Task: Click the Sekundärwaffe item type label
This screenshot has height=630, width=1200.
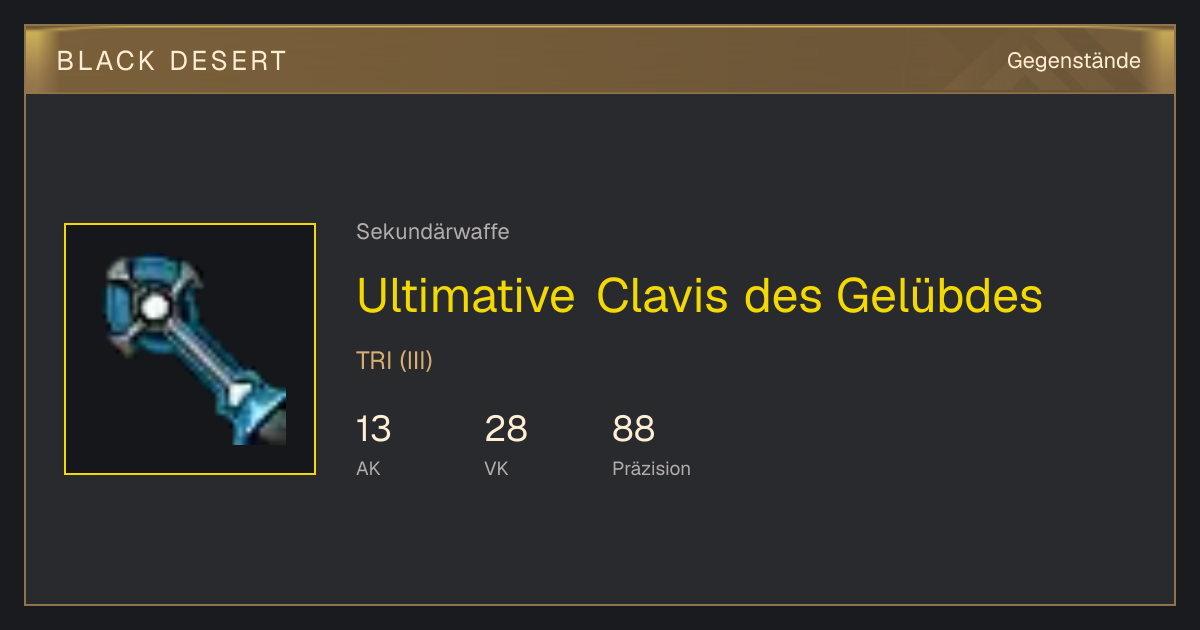Action: 433,232
